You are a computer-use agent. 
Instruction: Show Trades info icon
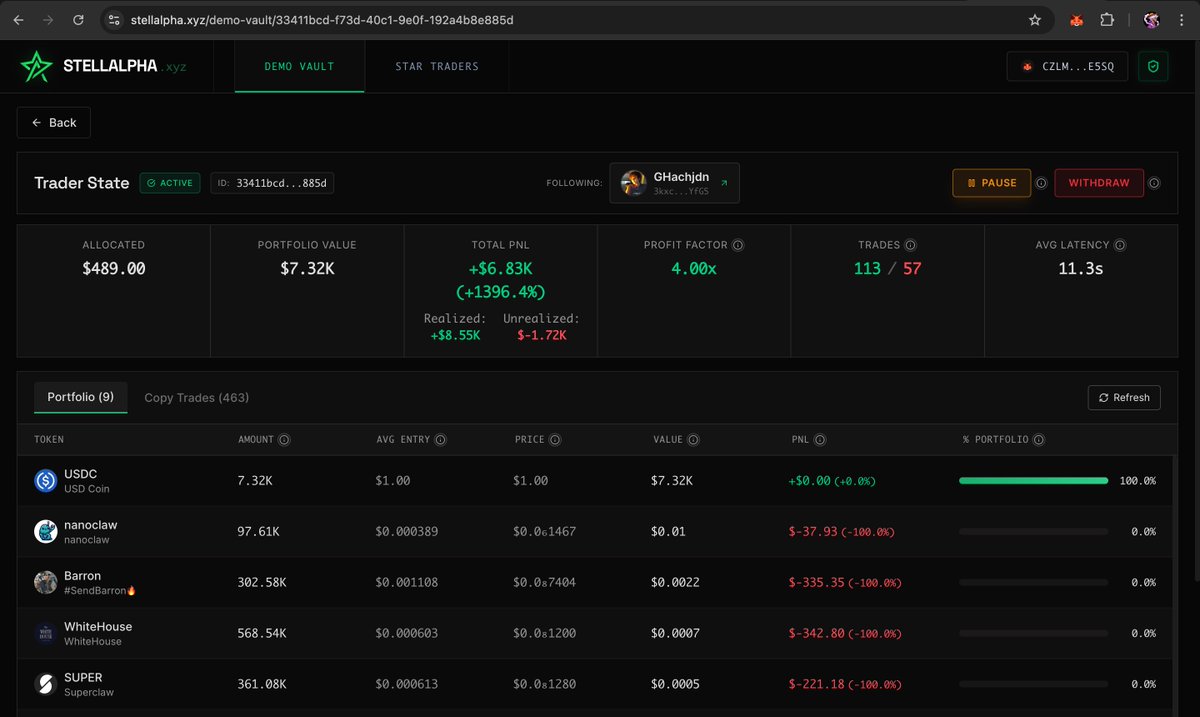click(x=910, y=245)
